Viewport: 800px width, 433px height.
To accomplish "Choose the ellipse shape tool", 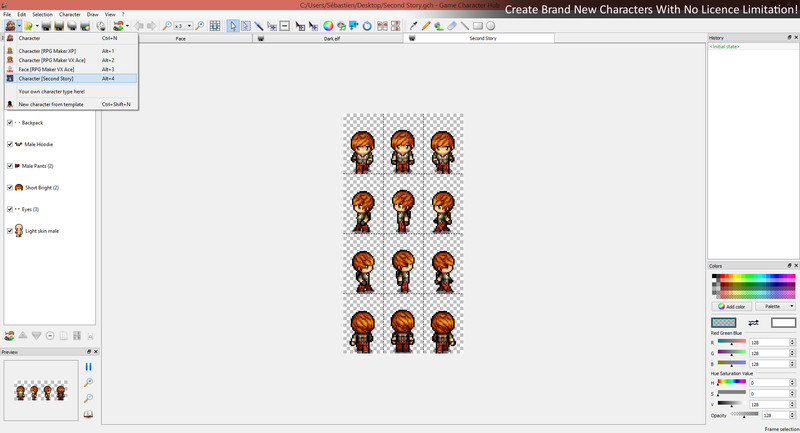I will coord(490,26).
